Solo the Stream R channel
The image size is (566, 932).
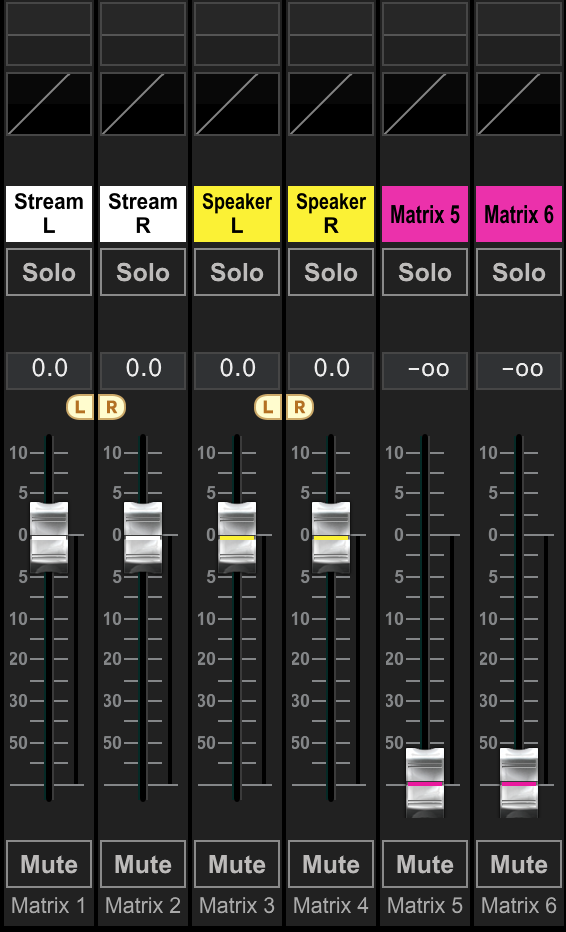(x=143, y=272)
